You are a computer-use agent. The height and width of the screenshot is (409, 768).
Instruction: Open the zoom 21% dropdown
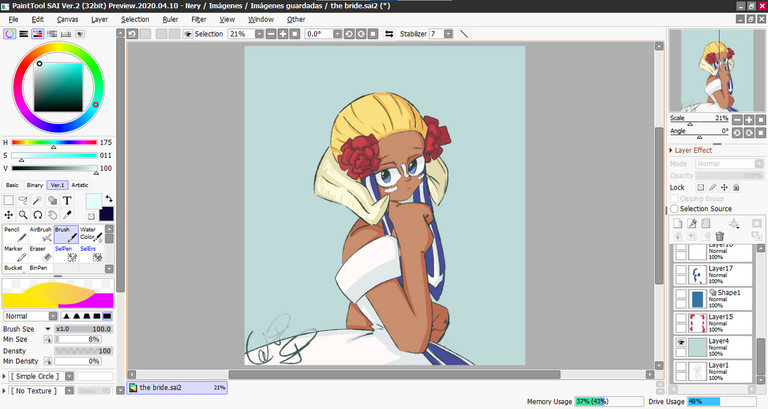pyautogui.click(x=259, y=34)
